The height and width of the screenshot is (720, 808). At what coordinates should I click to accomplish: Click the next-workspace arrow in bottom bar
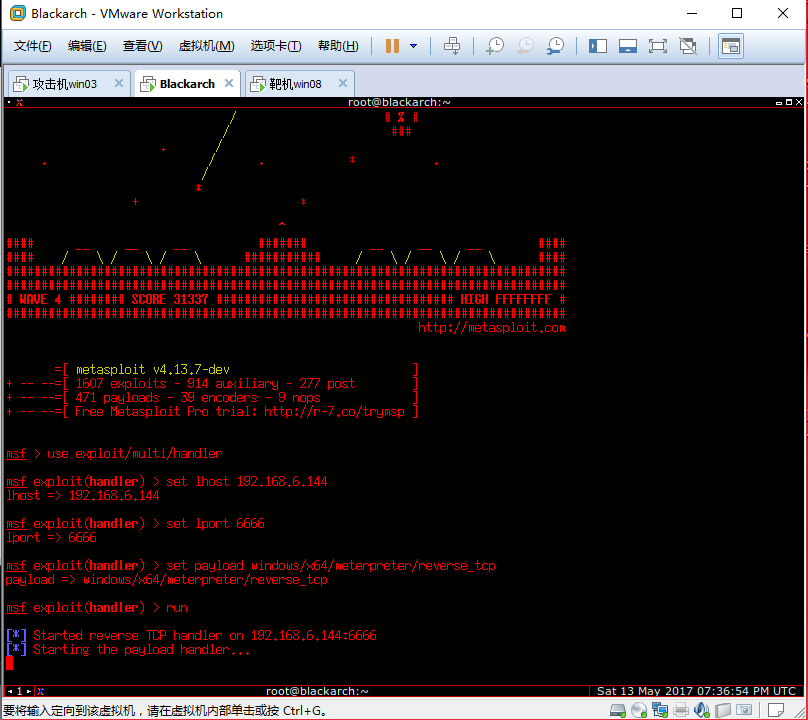29,691
